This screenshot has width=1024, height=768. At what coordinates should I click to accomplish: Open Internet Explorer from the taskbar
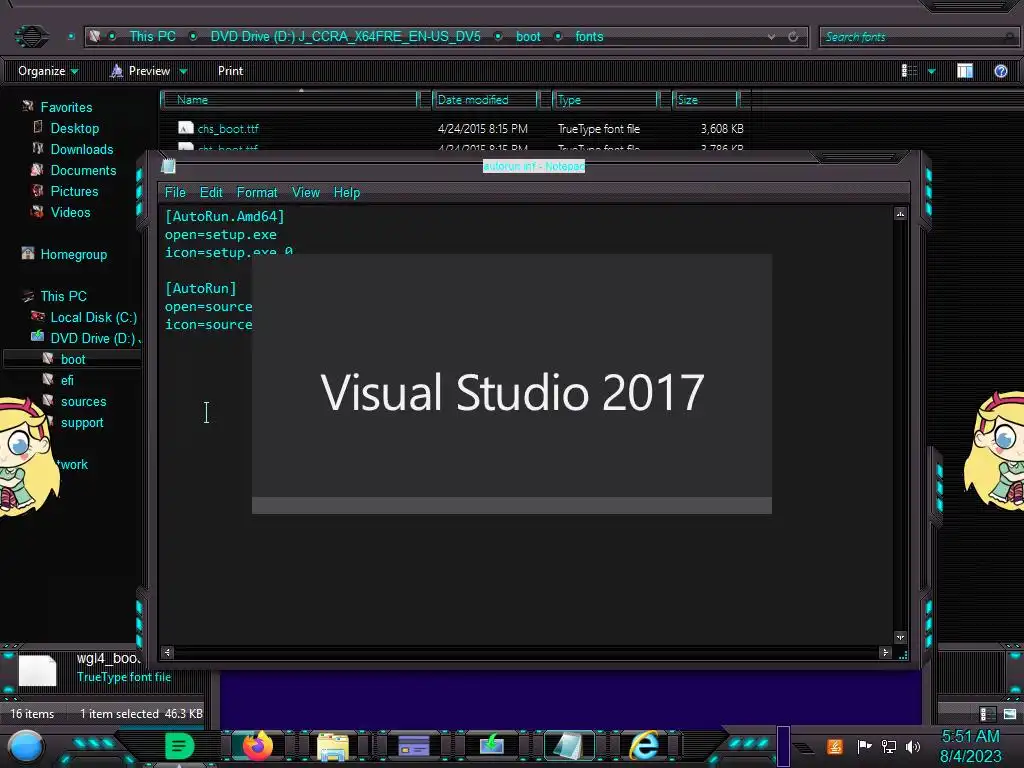point(644,746)
